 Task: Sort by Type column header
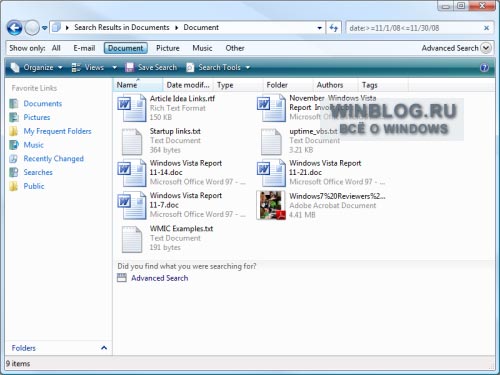click(x=238, y=85)
